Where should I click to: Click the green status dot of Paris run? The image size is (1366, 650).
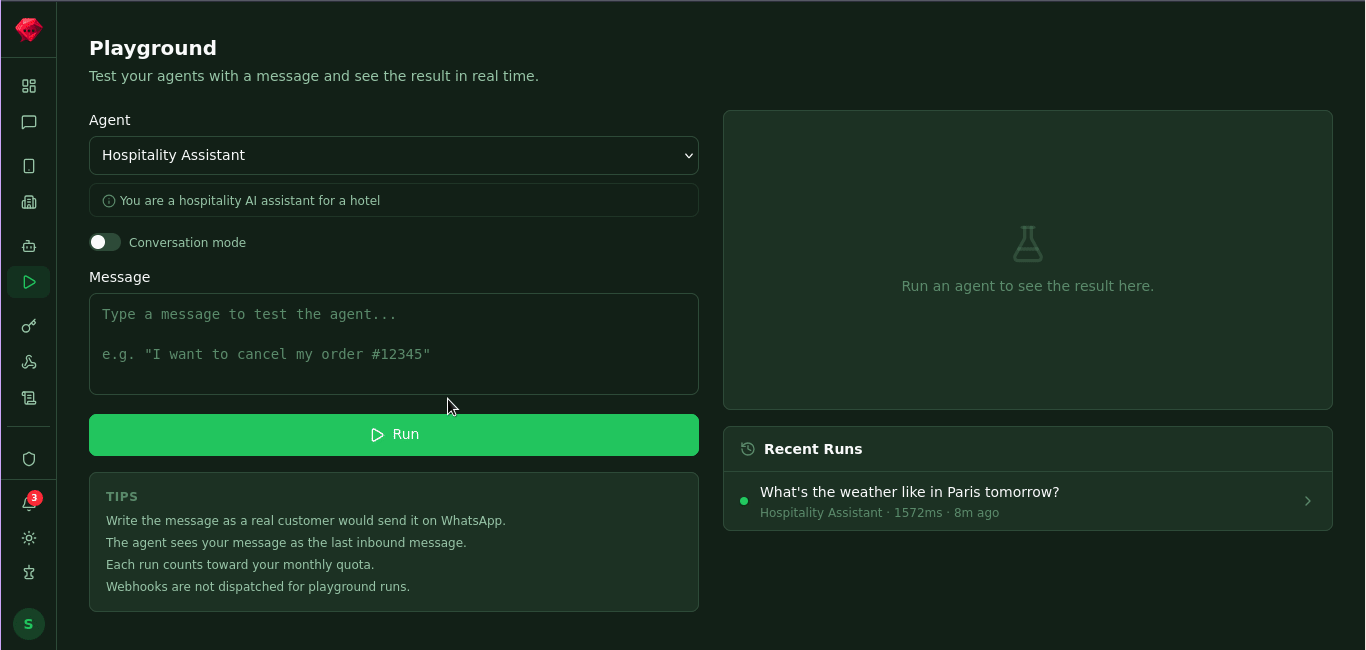pyautogui.click(x=744, y=501)
